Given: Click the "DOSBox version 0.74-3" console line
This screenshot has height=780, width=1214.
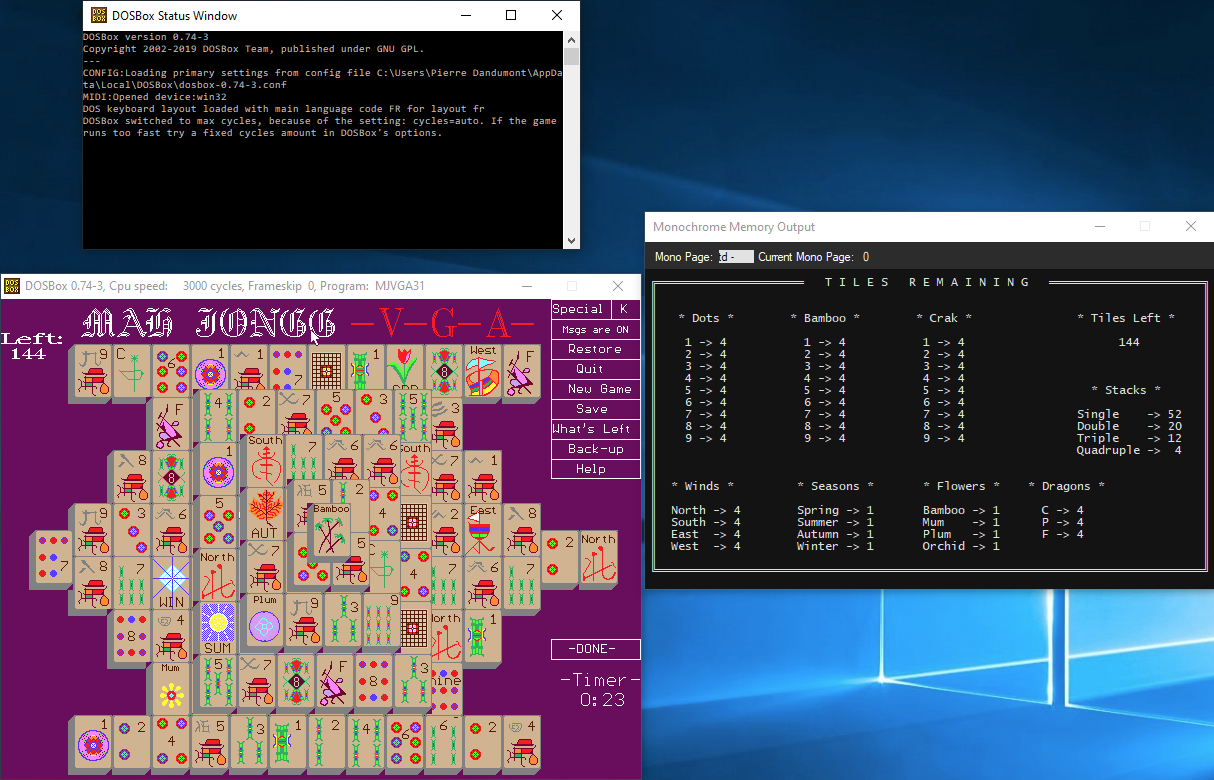Looking at the screenshot, I should [146, 37].
